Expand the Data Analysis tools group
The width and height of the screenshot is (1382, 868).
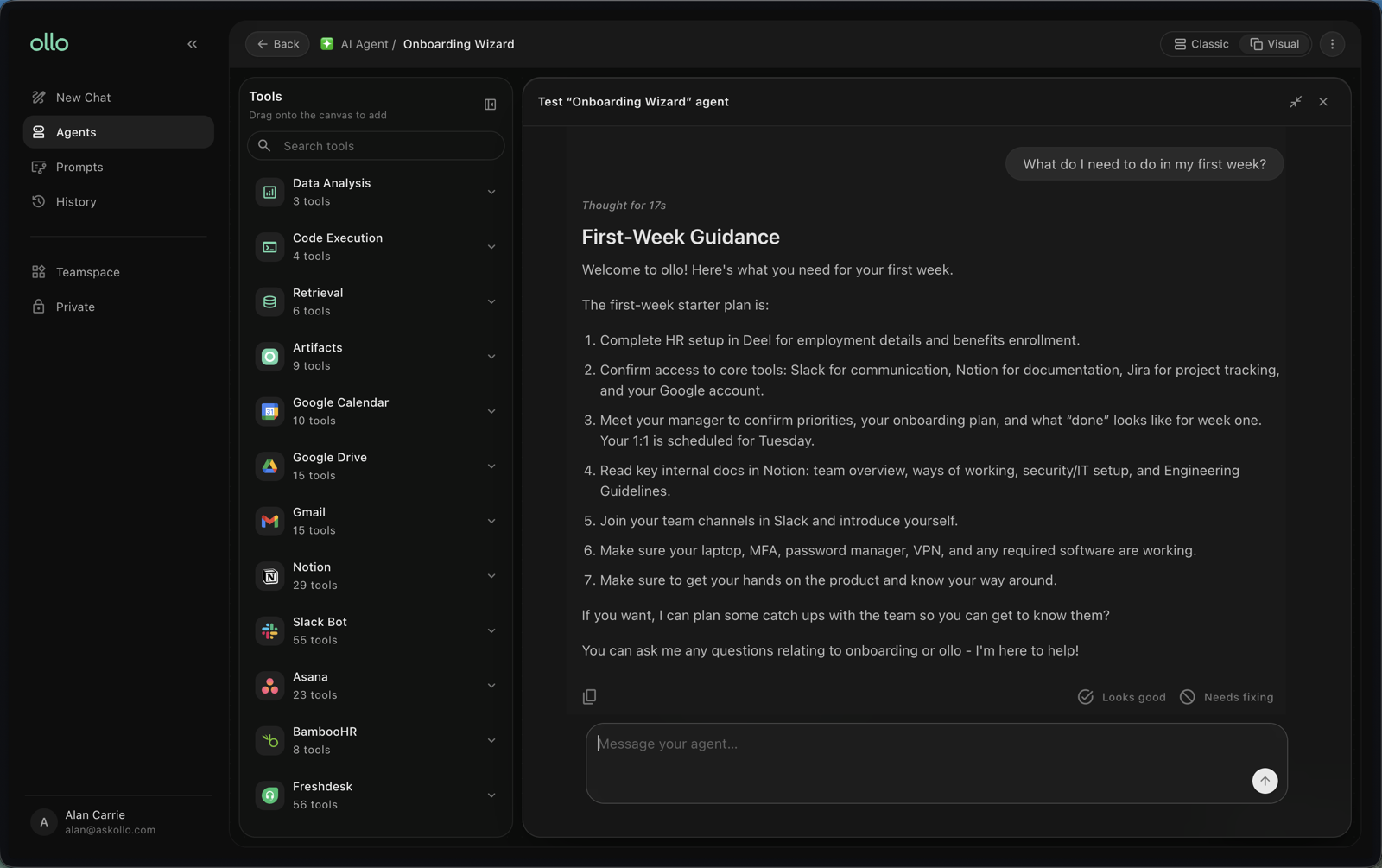click(x=491, y=192)
